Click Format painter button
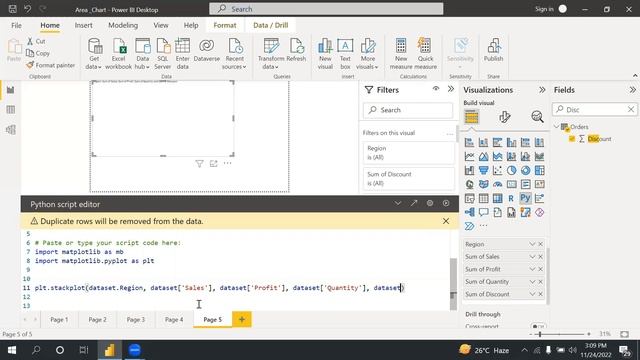 coord(51,65)
